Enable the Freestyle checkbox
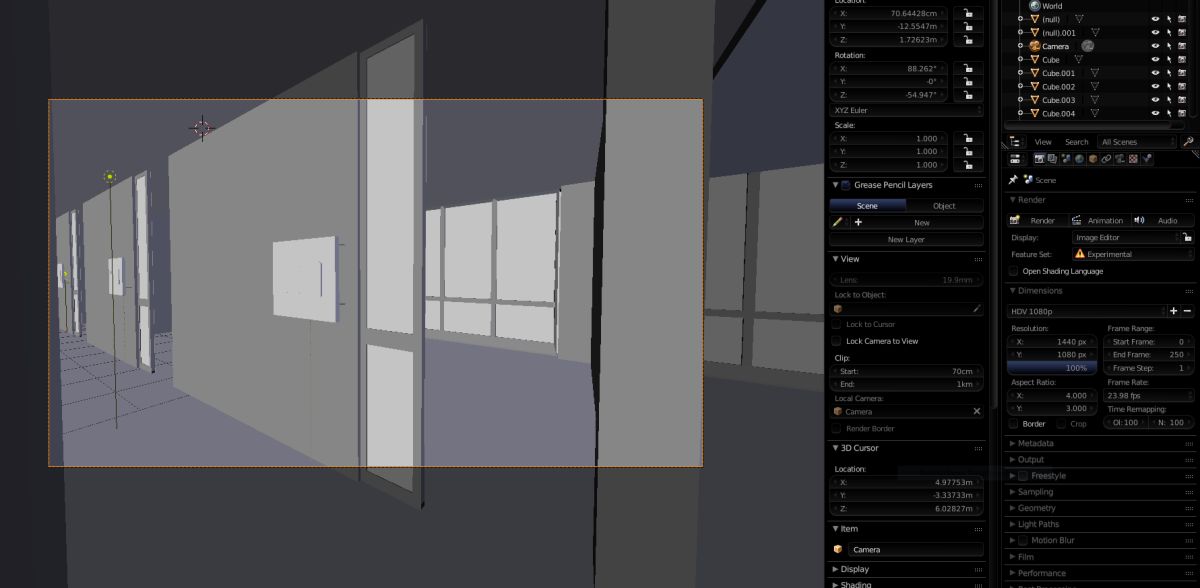1200x588 pixels. pyautogui.click(x=1023, y=476)
